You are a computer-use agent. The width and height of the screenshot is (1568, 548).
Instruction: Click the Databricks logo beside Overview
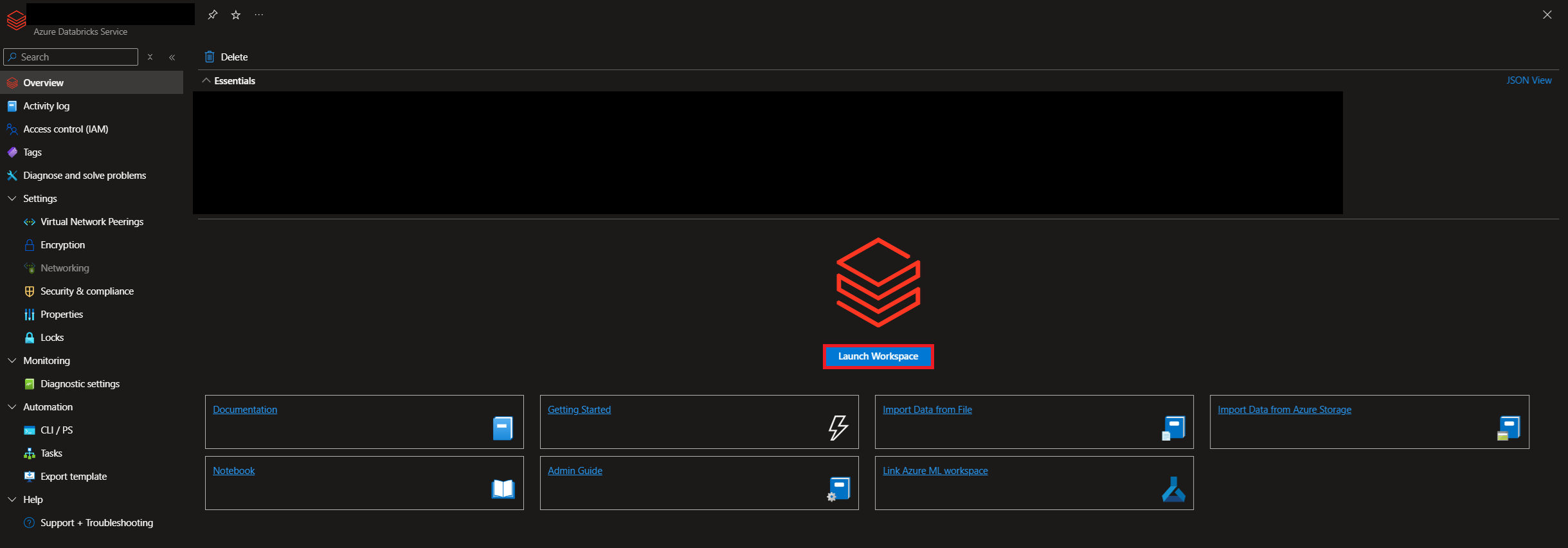pos(12,83)
